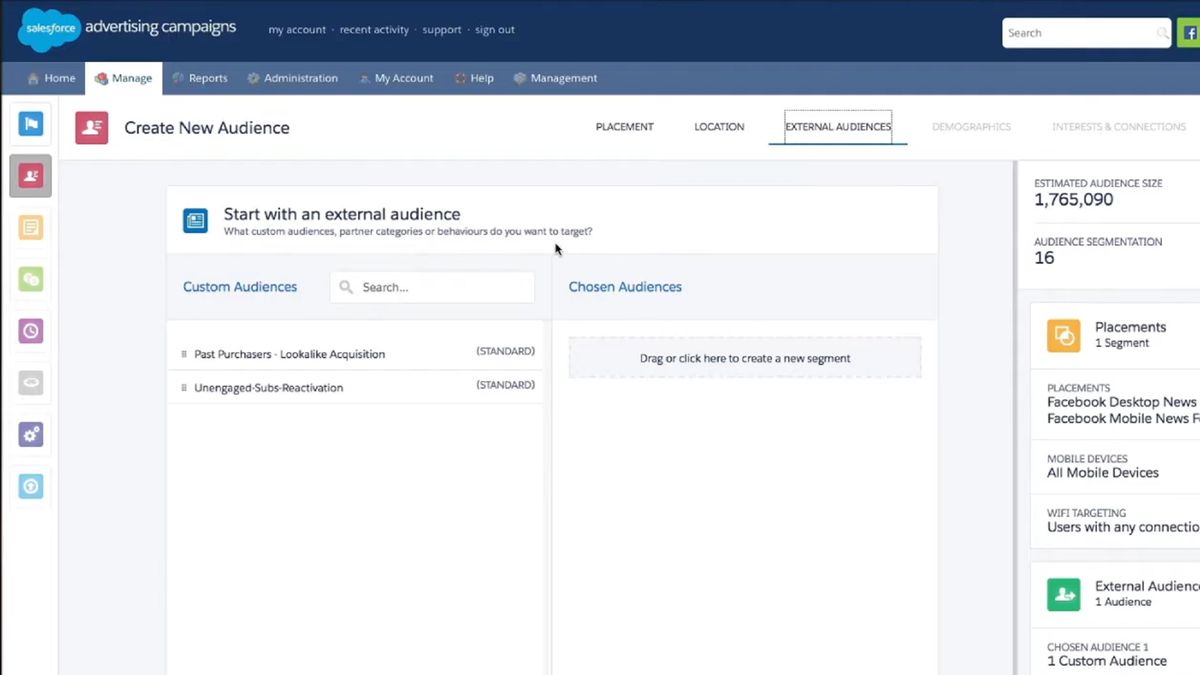Select the LOCATION tab
The image size is (1200, 675).
[718, 127]
